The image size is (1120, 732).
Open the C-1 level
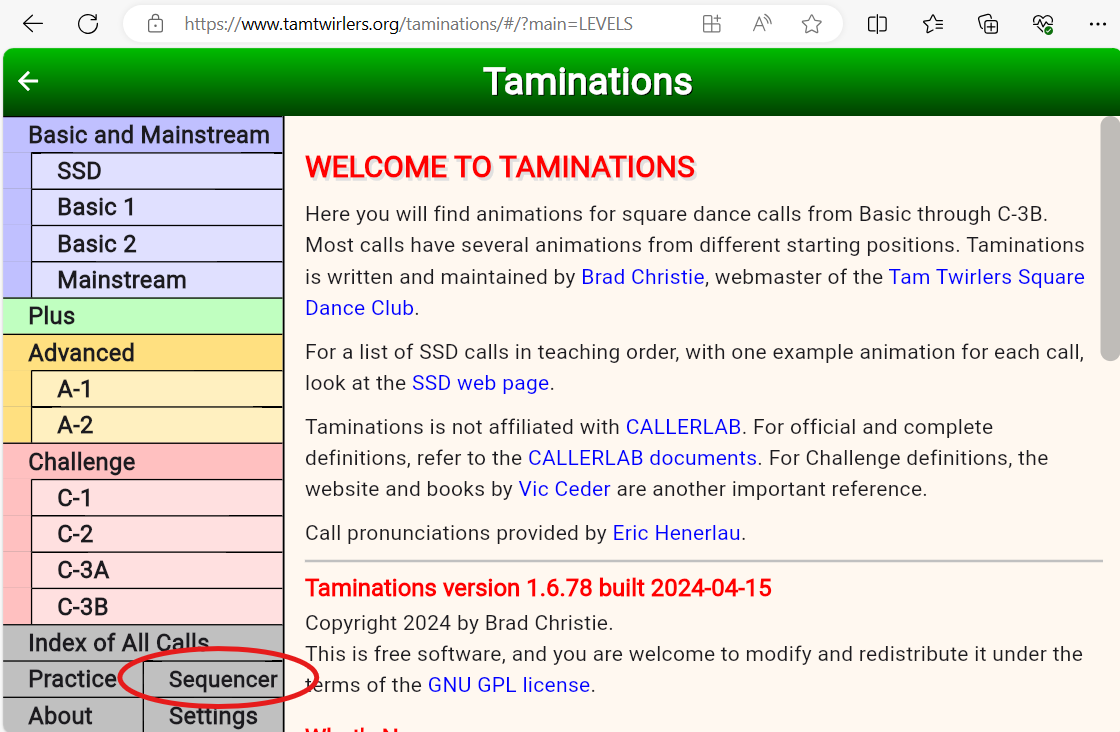[157, 498]
